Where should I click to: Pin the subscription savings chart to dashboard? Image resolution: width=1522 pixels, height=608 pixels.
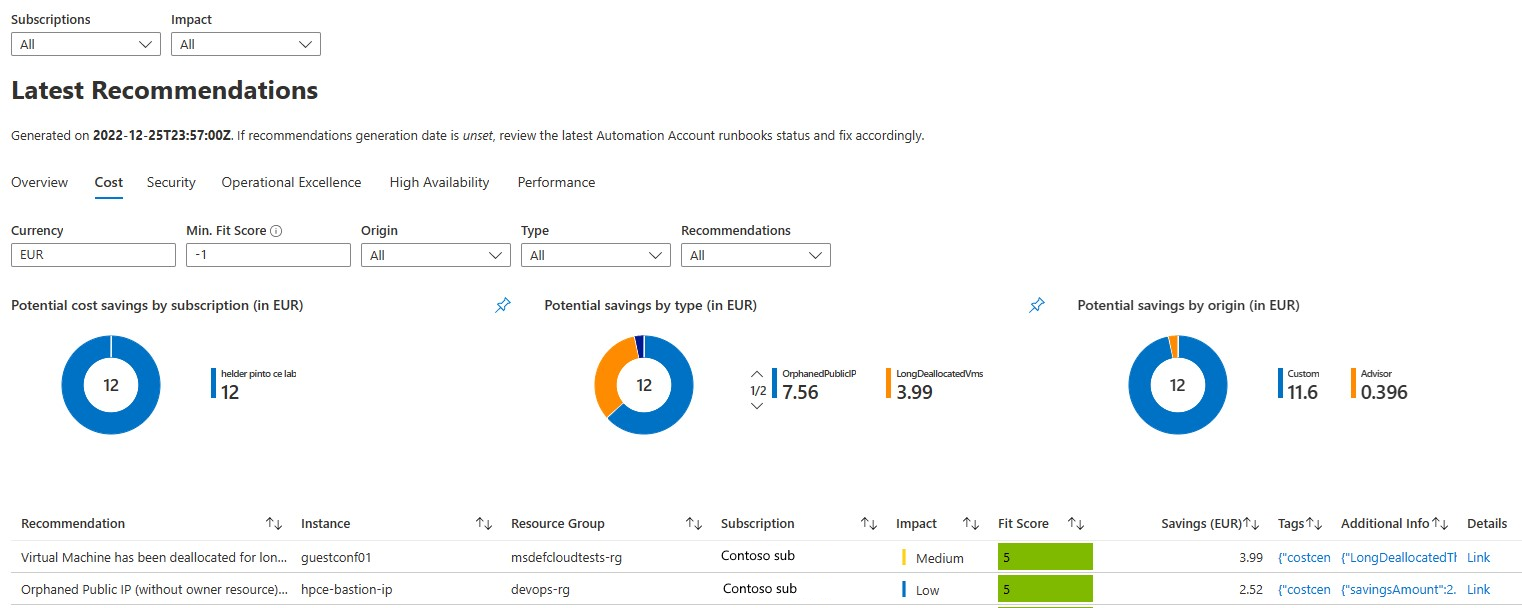point(503,305)
